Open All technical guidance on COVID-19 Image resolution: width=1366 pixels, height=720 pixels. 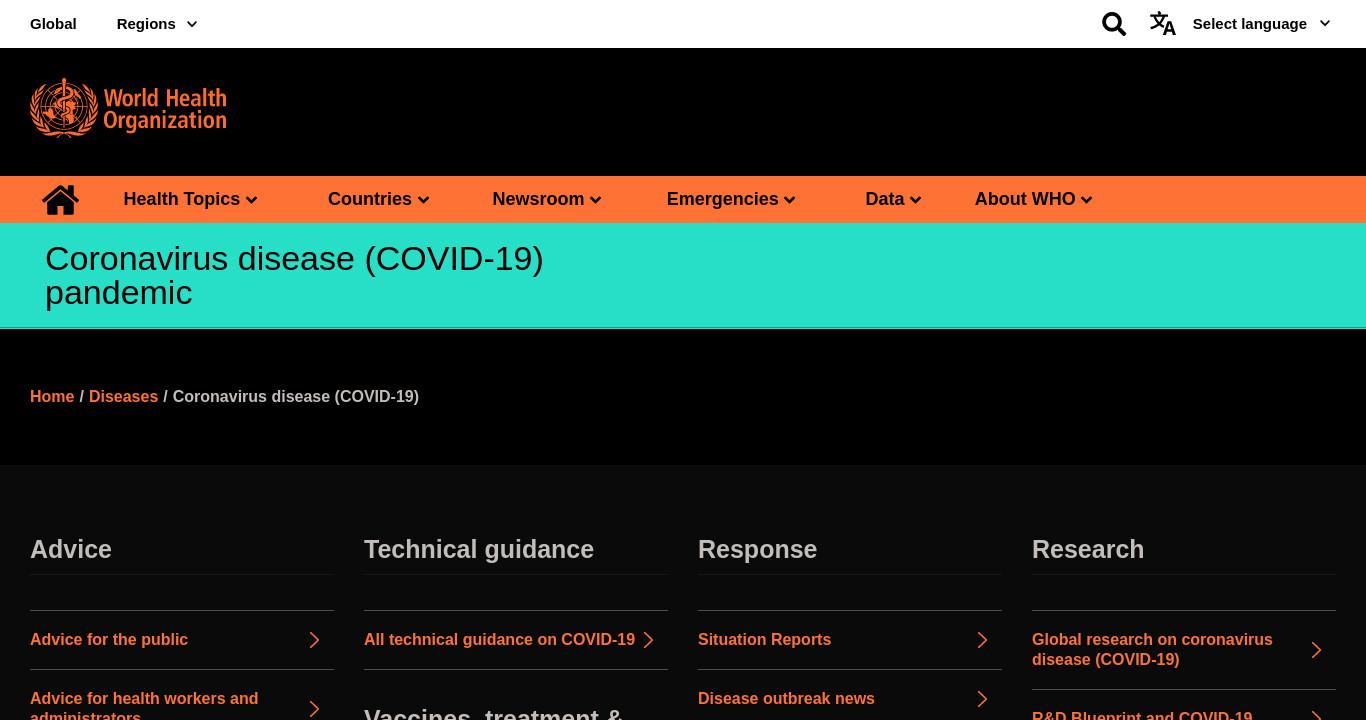[499, 640]
